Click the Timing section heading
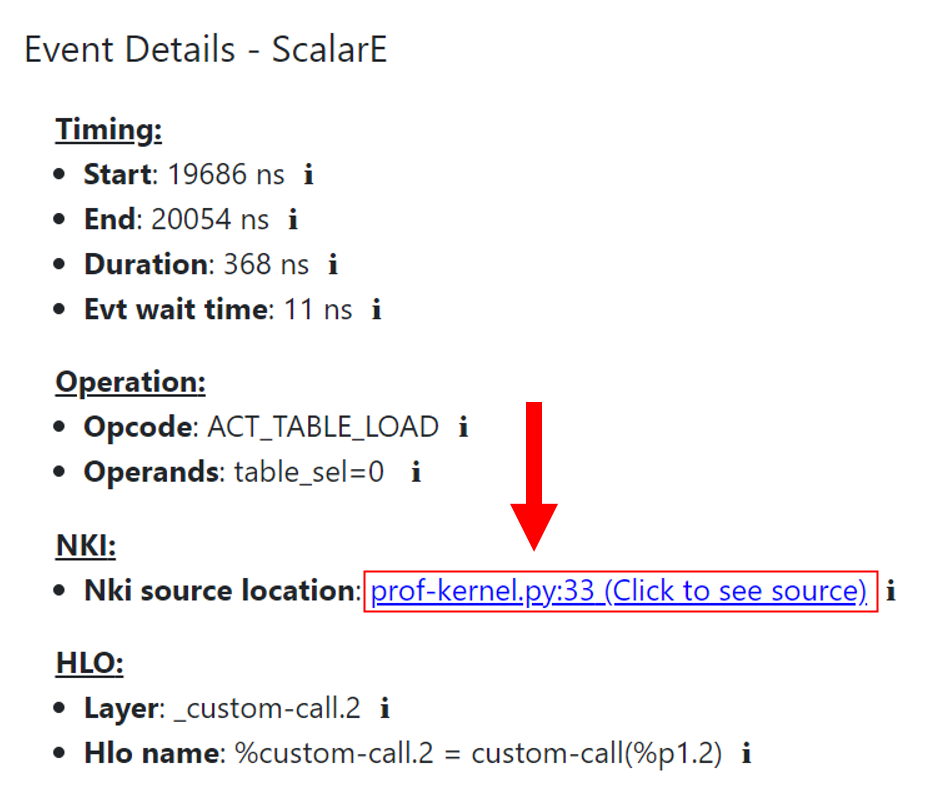The width and height of the screenshot is (952, 805). point(108,130)
